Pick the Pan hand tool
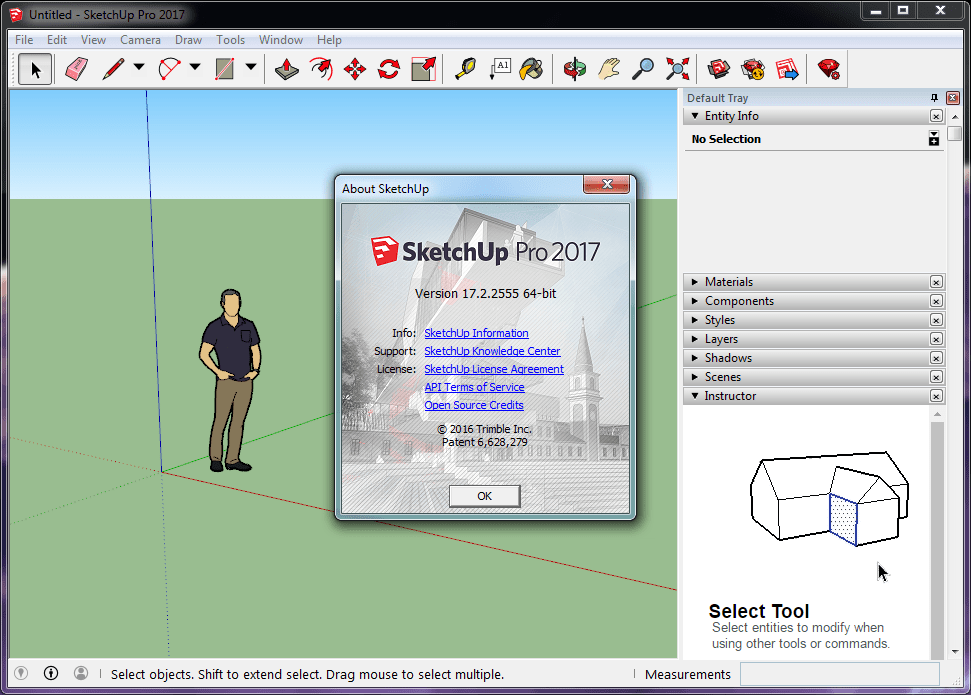Viewport: 971px width, 695px height. [x=609, y=69]
